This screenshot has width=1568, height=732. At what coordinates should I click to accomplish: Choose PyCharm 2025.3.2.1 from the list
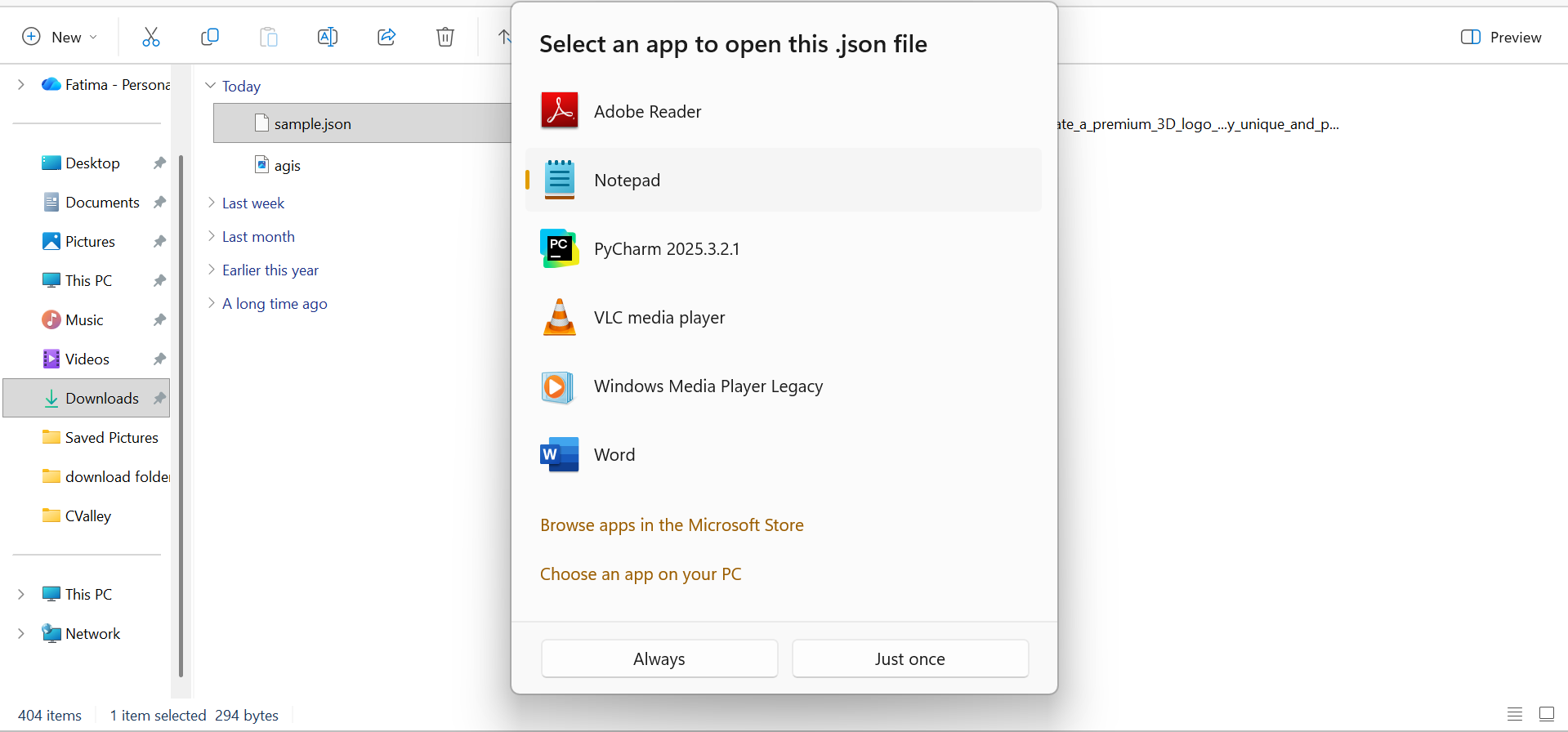pos(783,248)
